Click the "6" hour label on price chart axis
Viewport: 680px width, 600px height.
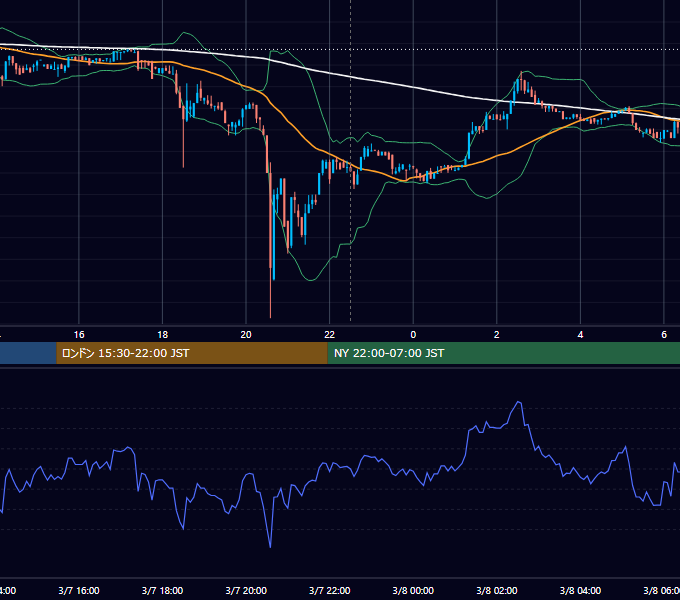[x=664, y=334]
